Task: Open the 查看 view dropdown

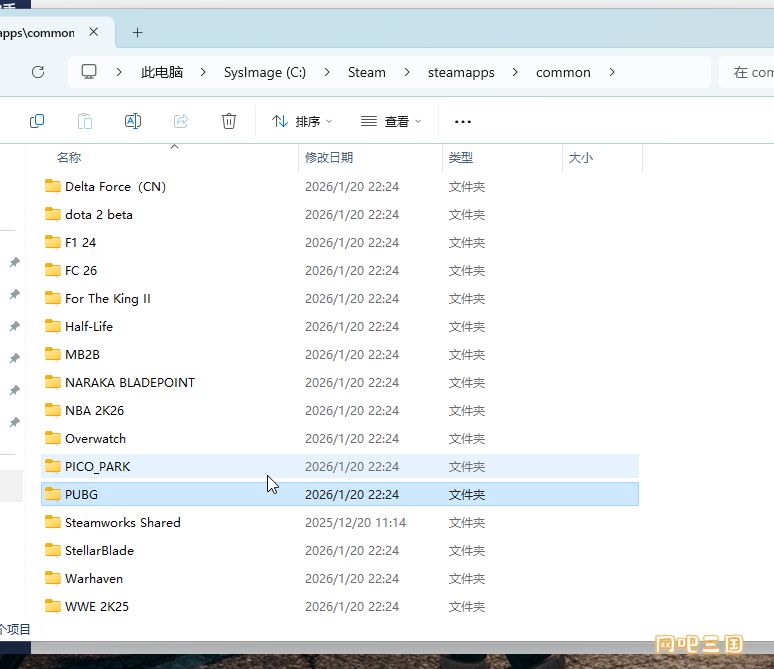Action: (391, 121)
